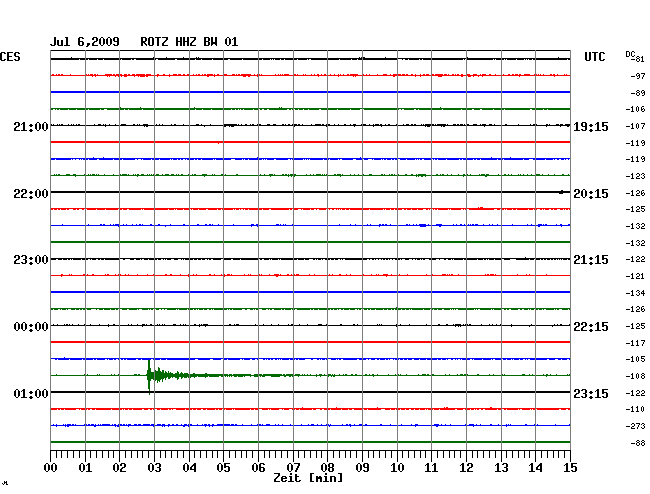Viewport: 650px width, 494px height.
Task: Click the DC offset value "-88"
Action: click(638, 443)
